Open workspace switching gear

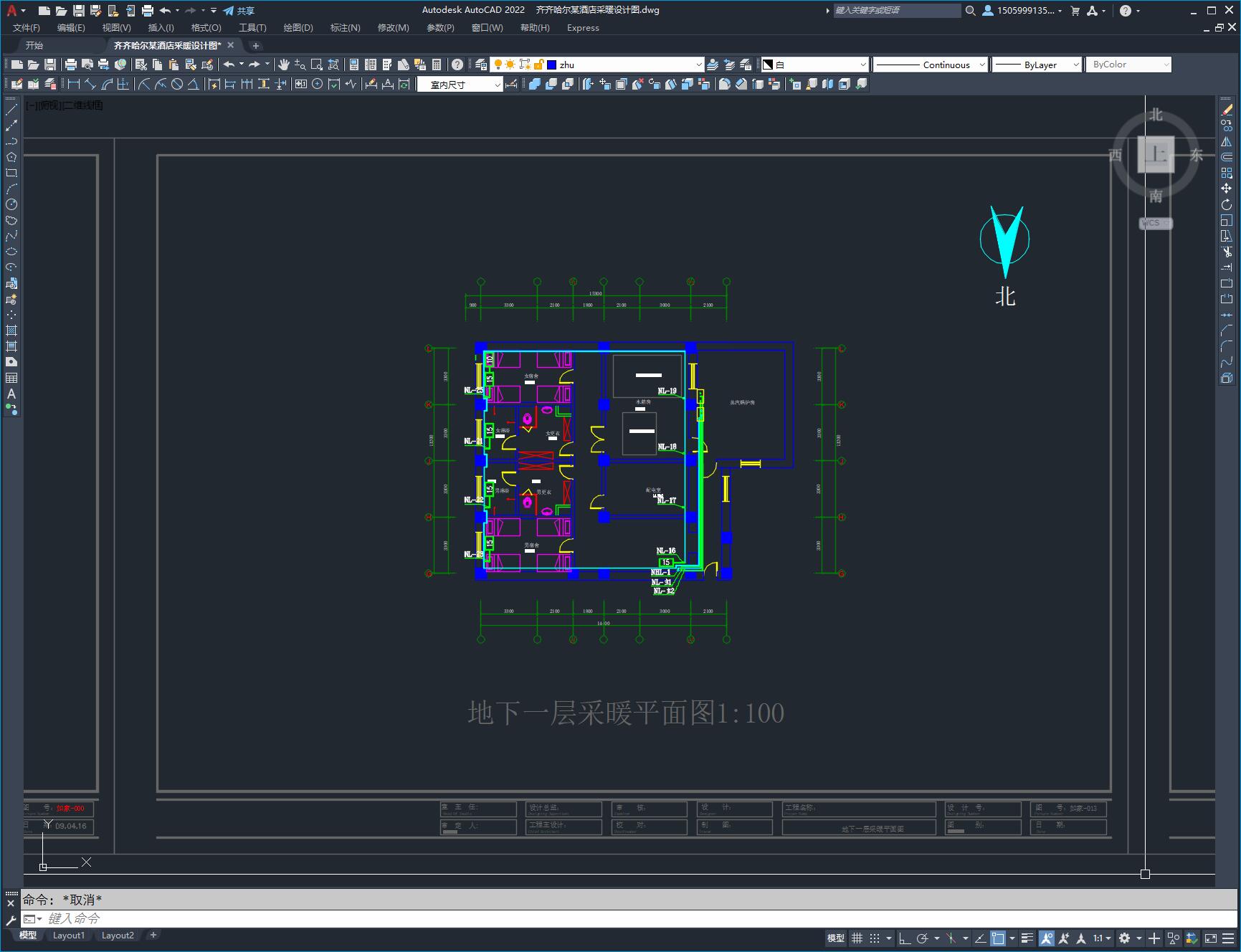click(1124, 938)
